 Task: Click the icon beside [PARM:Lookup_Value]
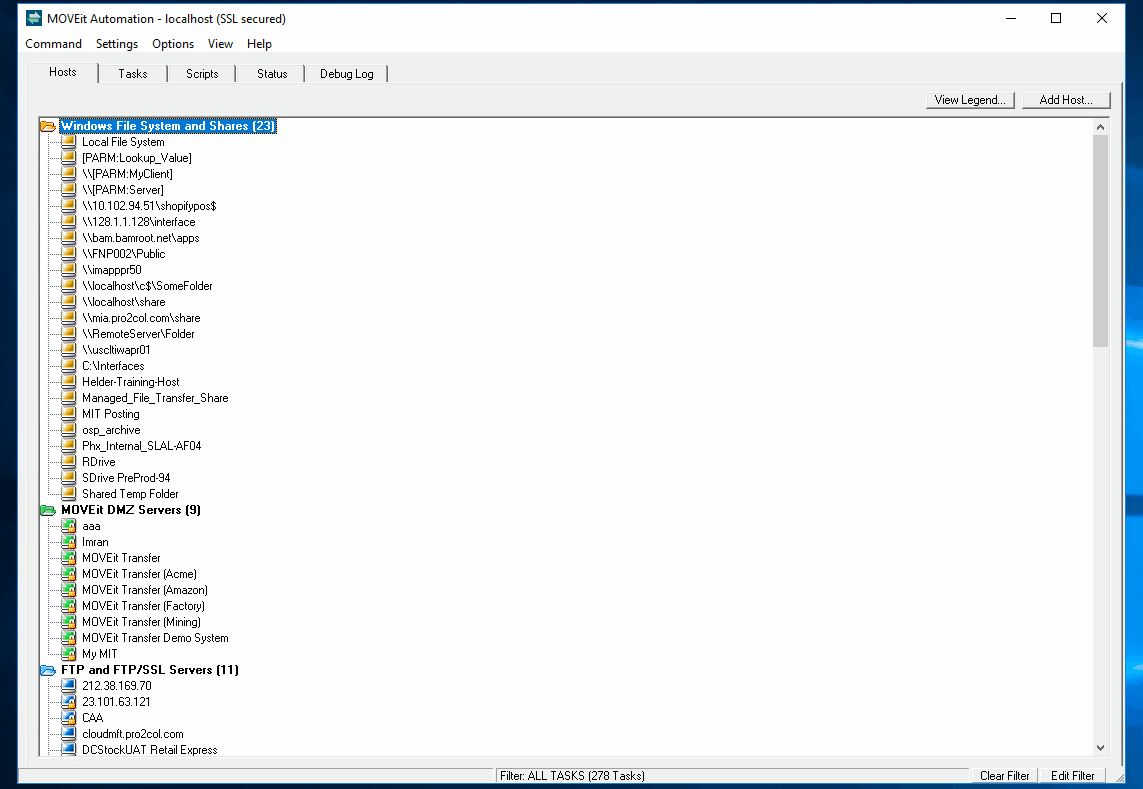coord(69,158)
